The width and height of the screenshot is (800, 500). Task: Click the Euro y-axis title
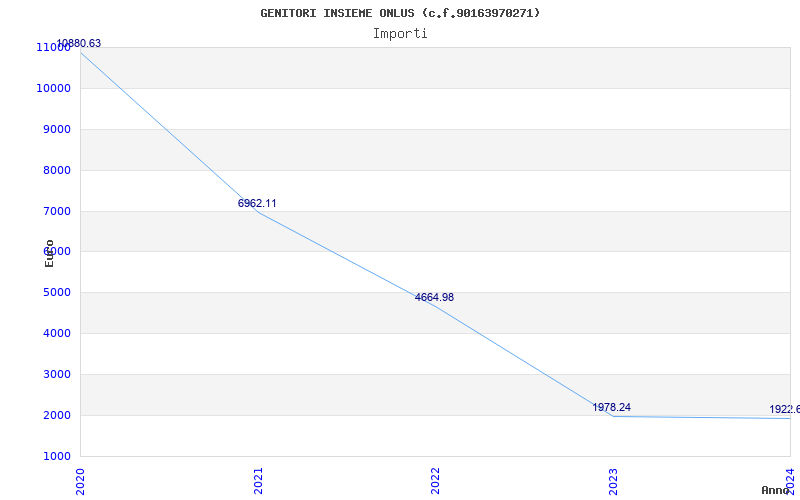(x=49, y=253)
